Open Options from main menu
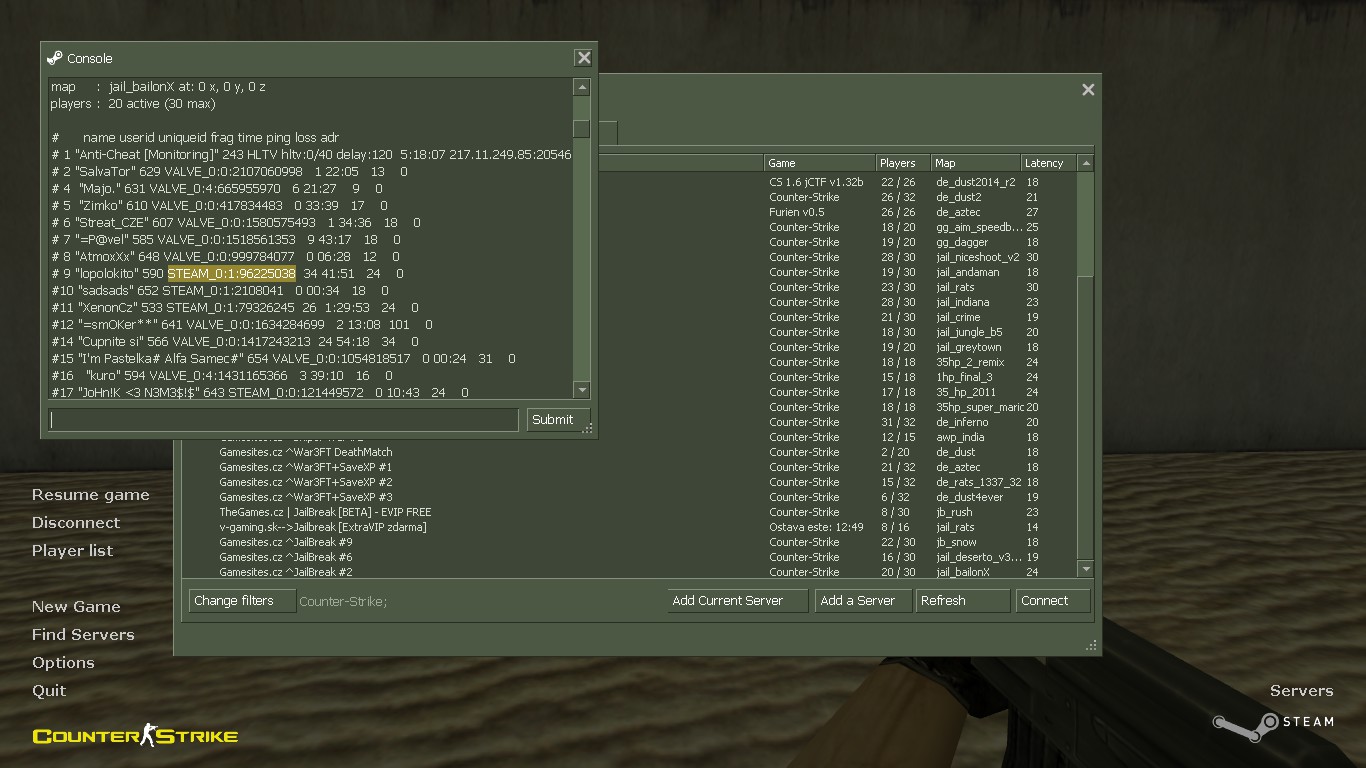 click(x=63, y=663)
